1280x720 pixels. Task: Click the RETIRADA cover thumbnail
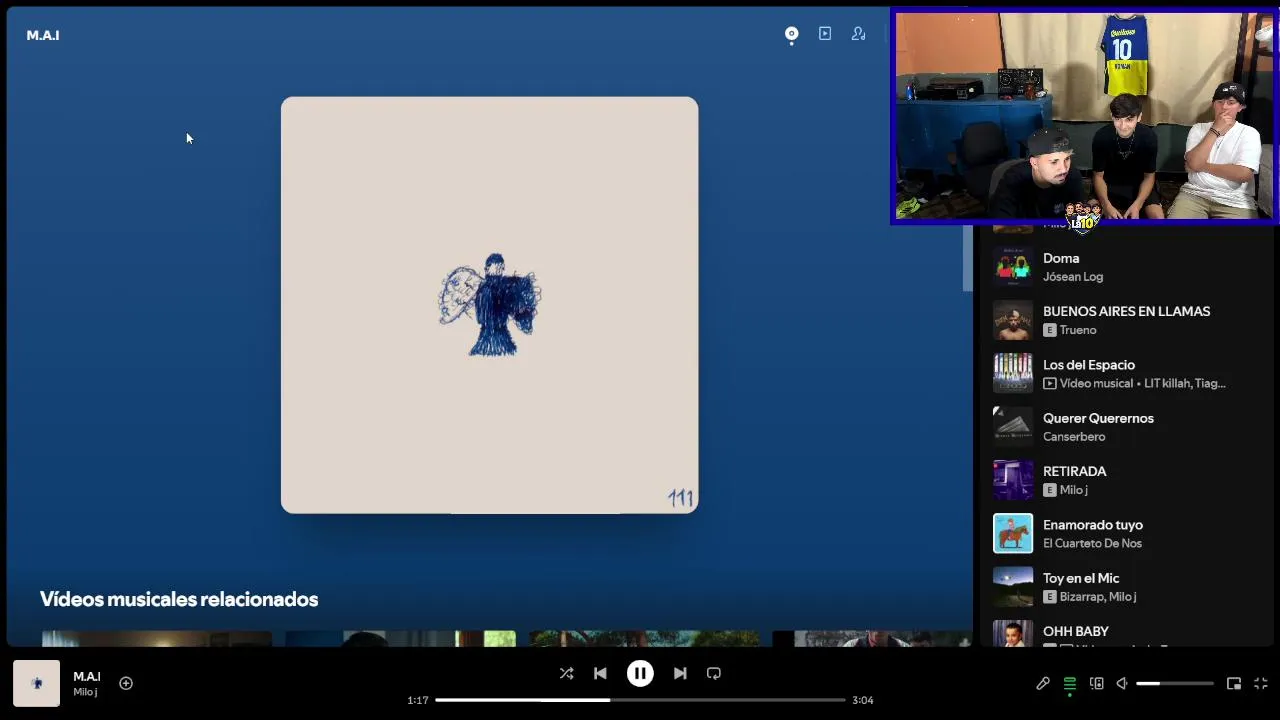[1013, 480]
